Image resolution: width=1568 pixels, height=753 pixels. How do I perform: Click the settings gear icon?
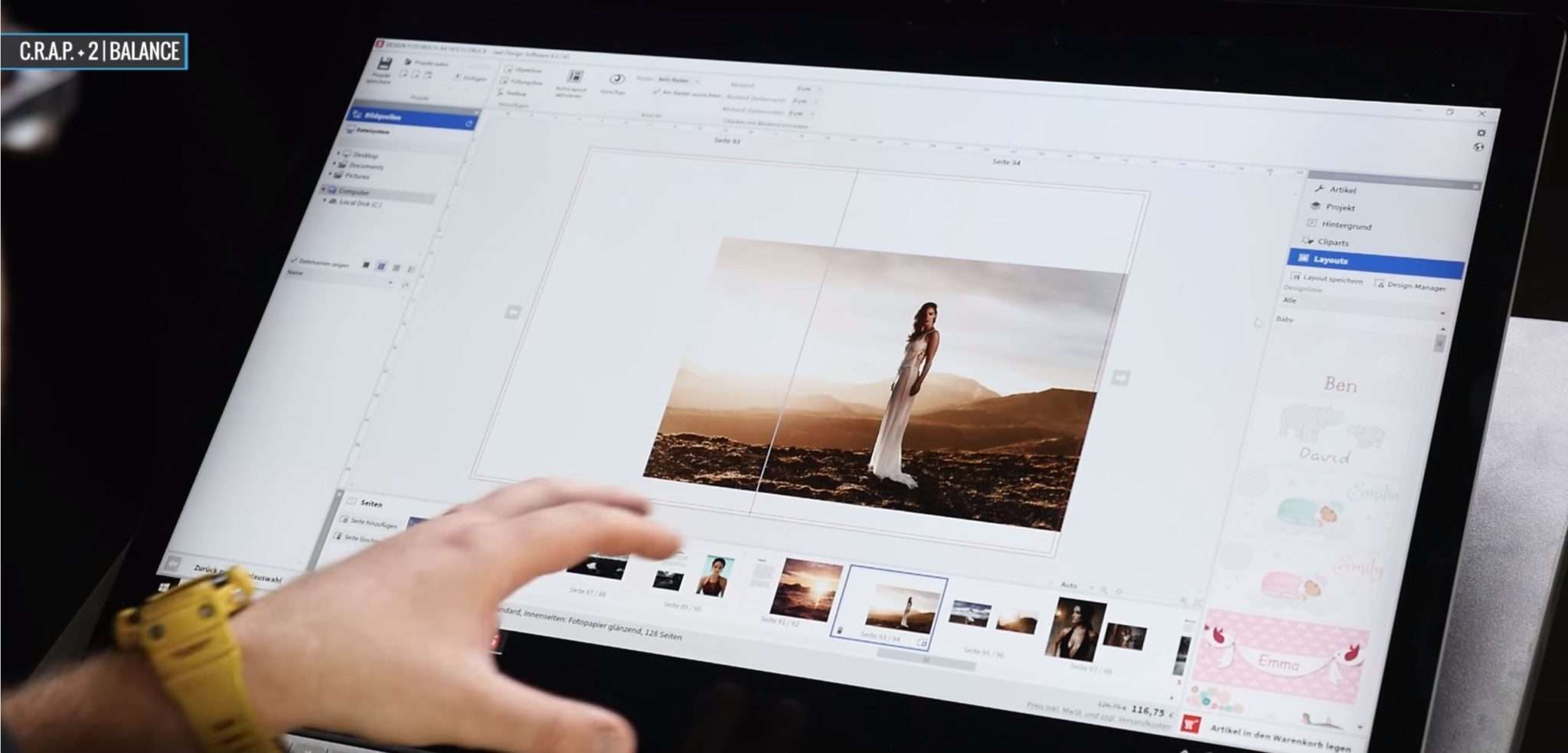point(1481,133)
